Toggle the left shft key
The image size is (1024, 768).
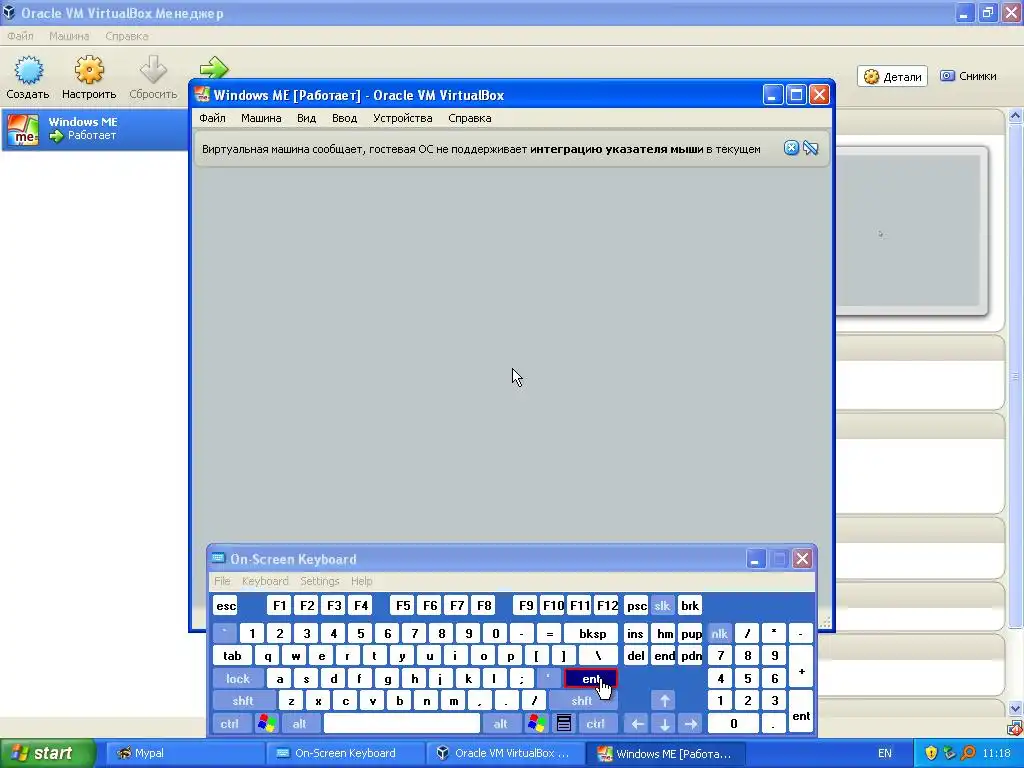(242, 701)
